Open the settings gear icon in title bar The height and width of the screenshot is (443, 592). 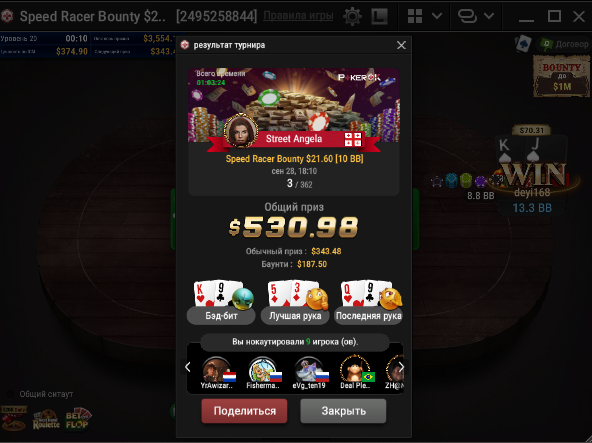[x=352, y=16]
